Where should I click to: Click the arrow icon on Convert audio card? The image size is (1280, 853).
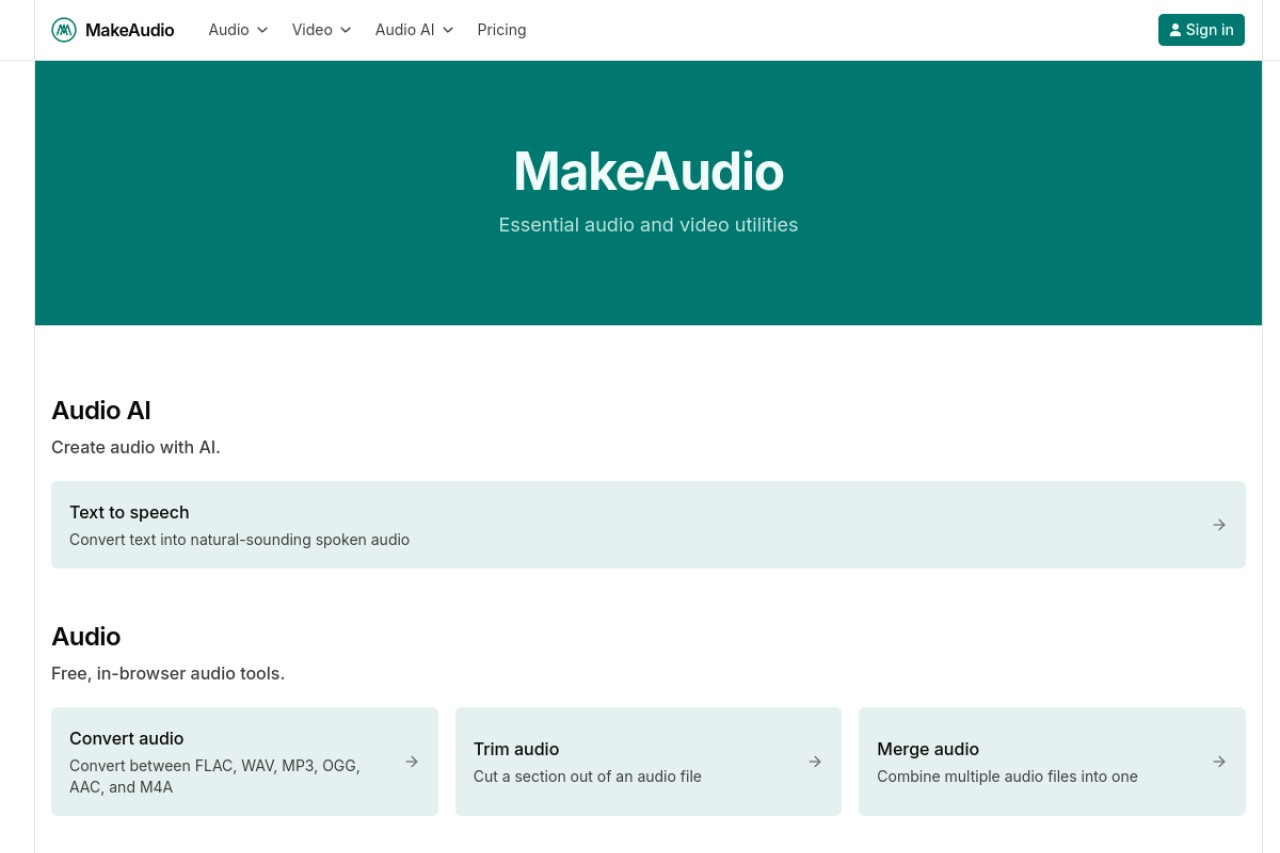(411, 762)
